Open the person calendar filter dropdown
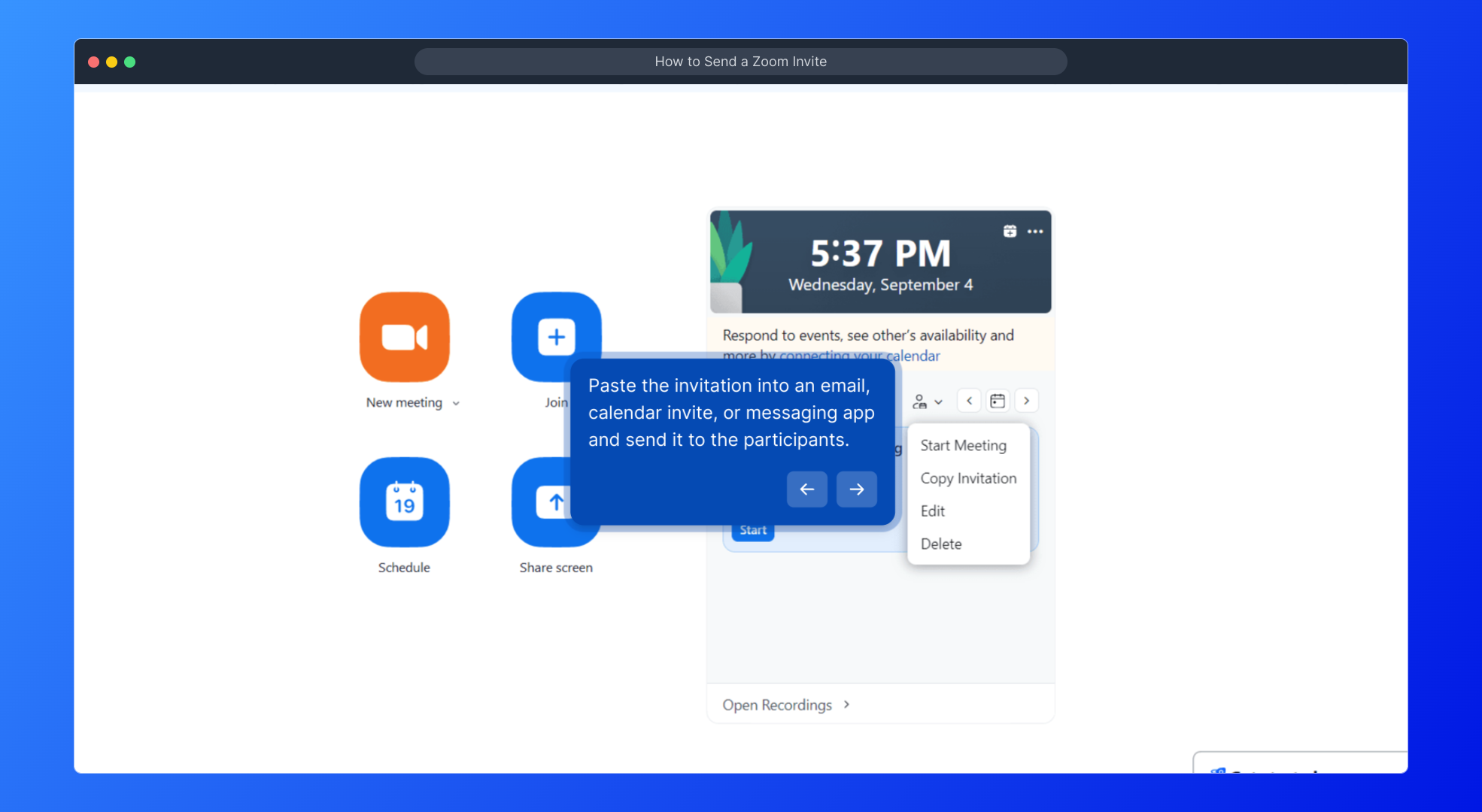Image resolution: width=1482 pixels, height=812 pixels. coord(927,401)
